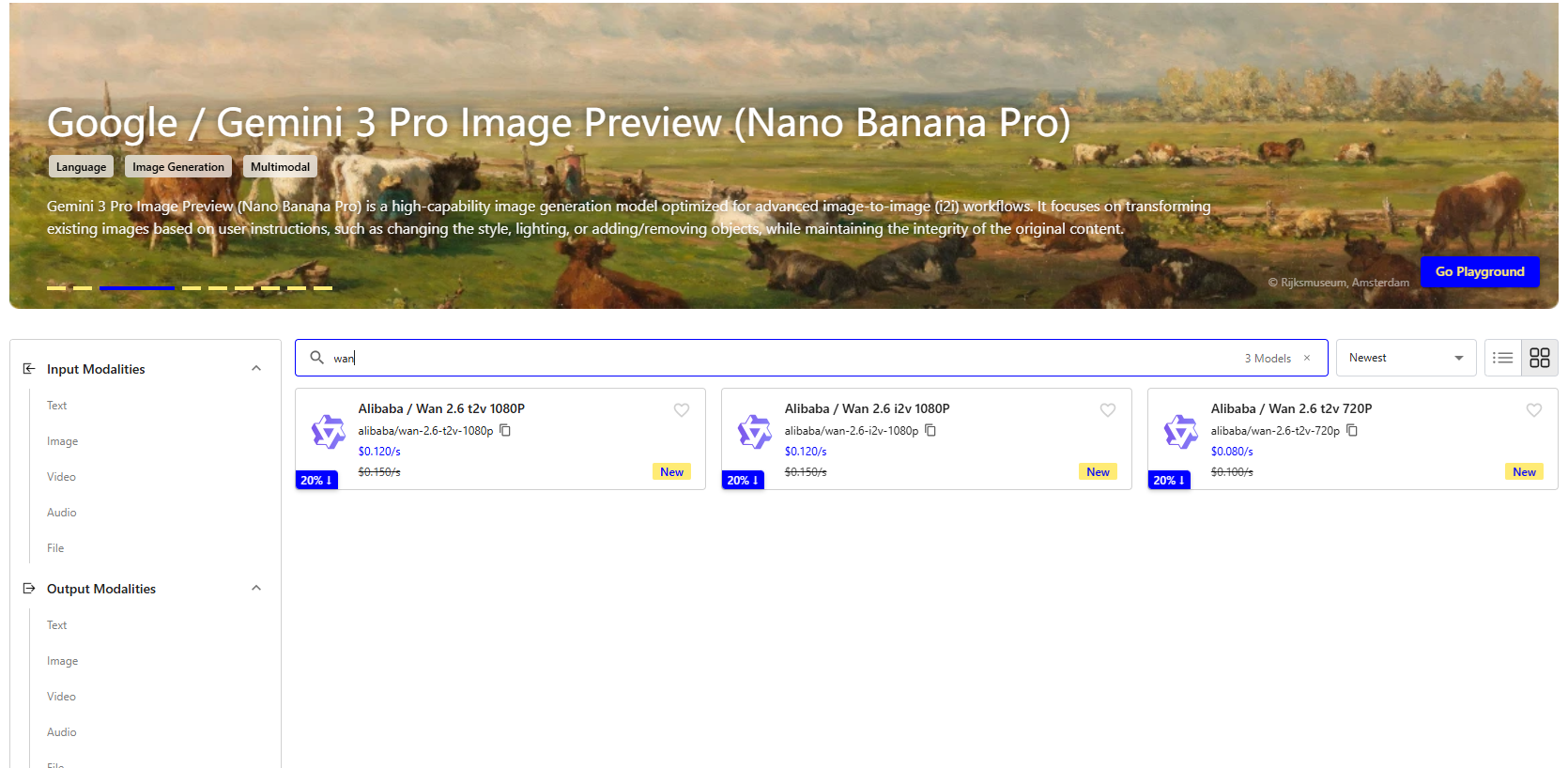Filter output modality by Image

click(62, 661)
